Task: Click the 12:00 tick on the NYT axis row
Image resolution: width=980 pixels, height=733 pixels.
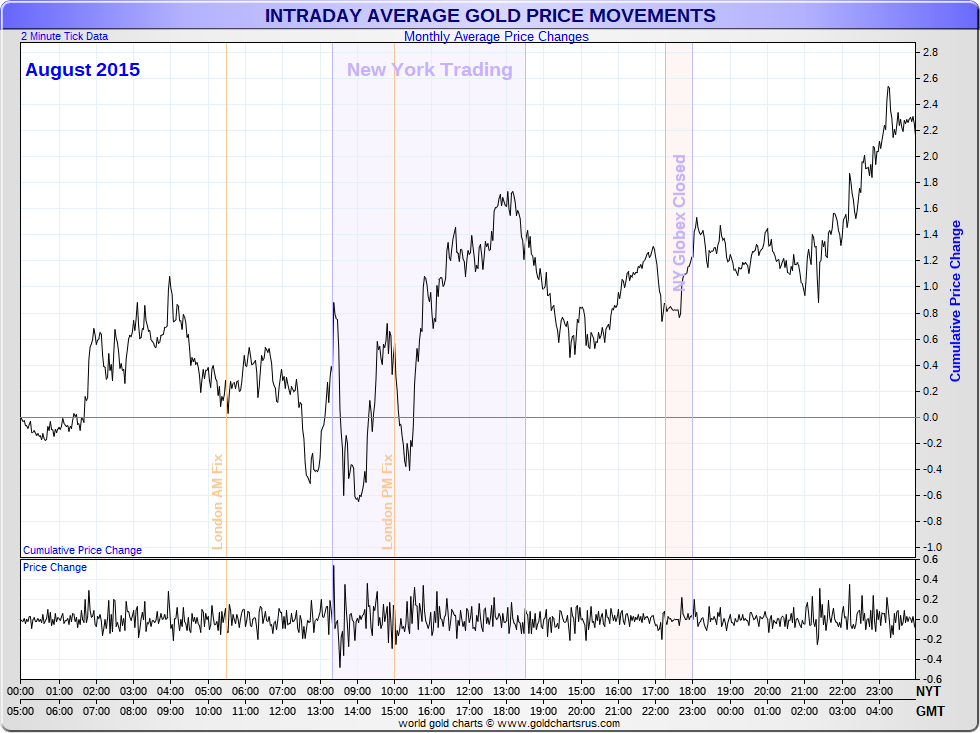Action: [x=469, y=691]
